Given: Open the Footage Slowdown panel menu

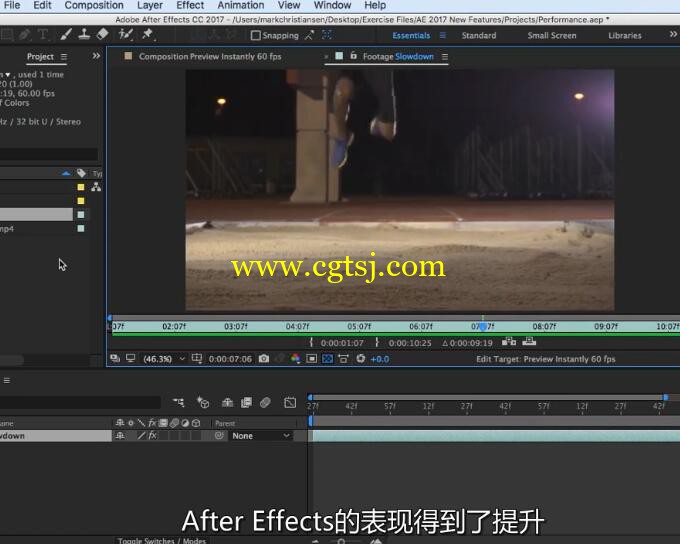Looking at the screenshot, I should [445, 57].
